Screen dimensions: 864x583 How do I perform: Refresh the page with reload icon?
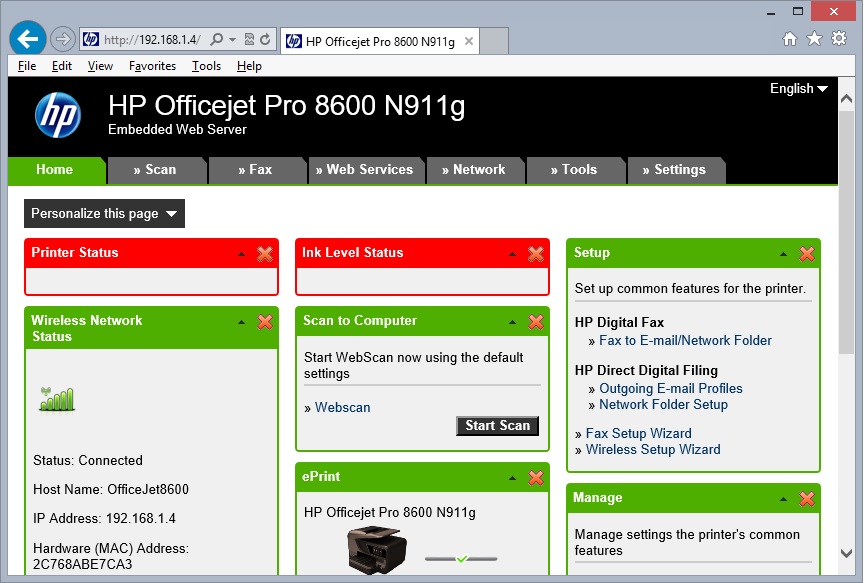pyautogui.click(x=266, y=40)
